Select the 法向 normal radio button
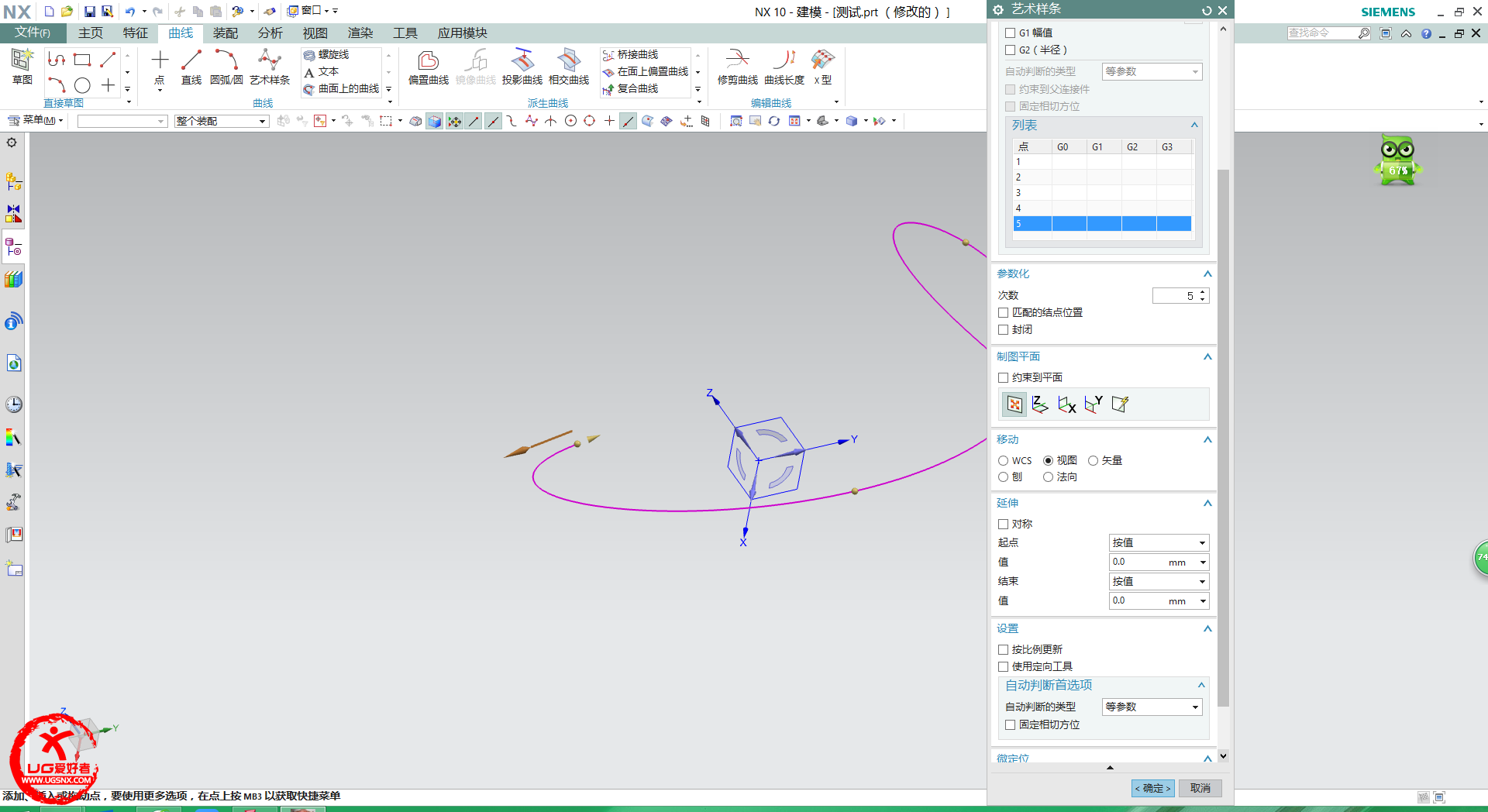The image size is (1488, 812). click(1049, 477)
